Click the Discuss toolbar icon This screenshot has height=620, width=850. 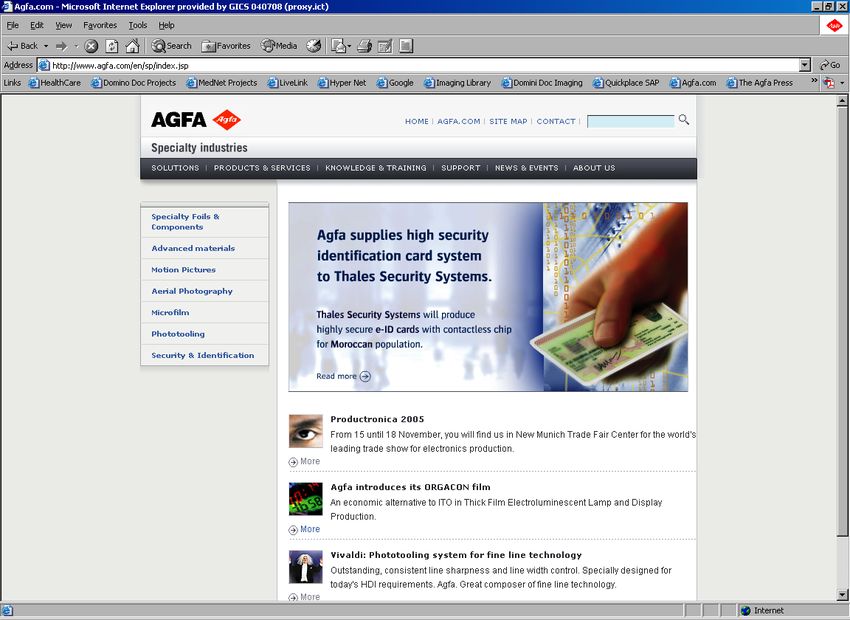[406, 46]
